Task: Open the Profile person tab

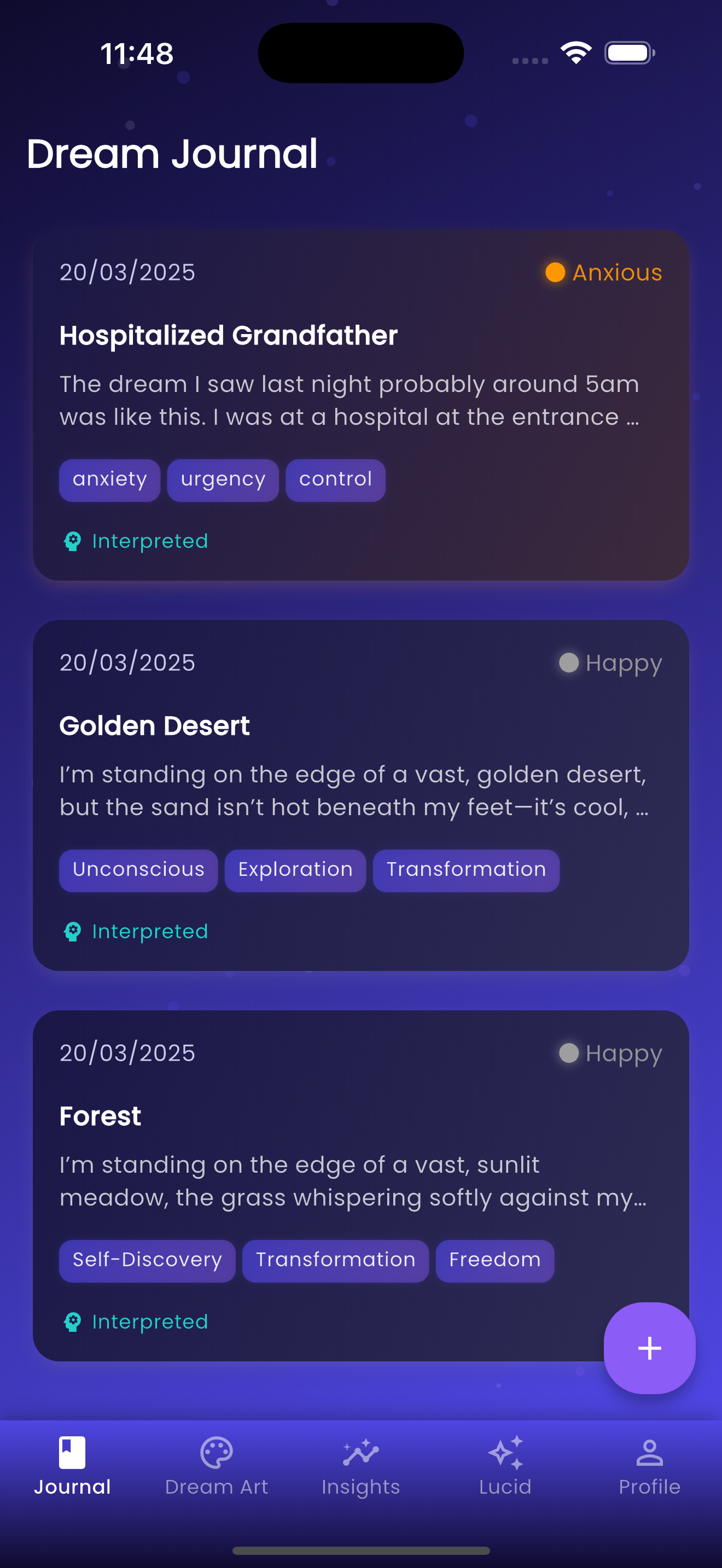Action: [649, 1454]
